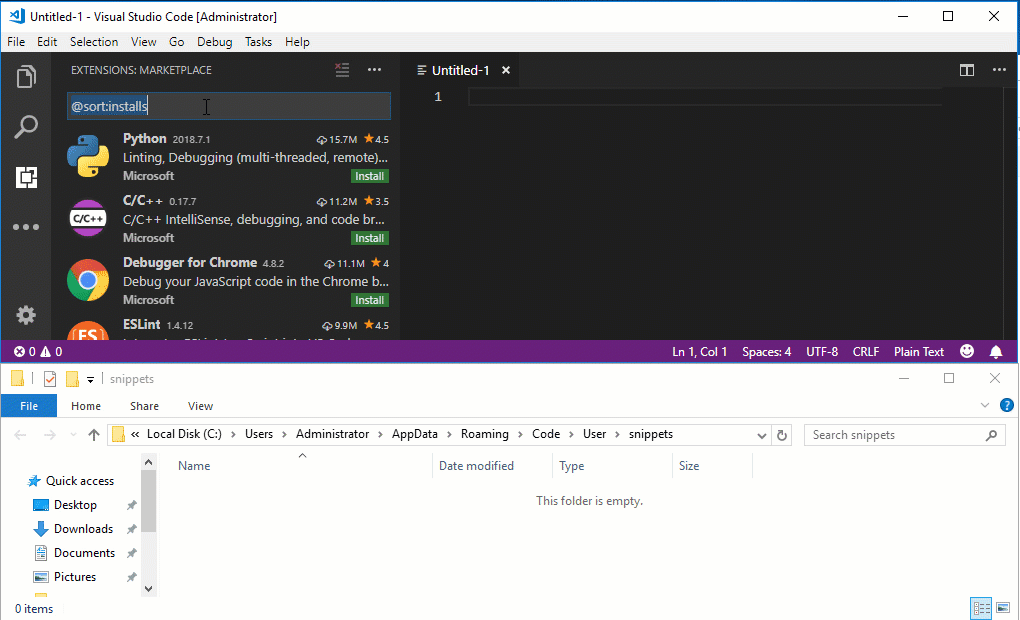The width and height of the screenshot is (1020, 620).
Task: Open File Explorer help icon
Action: pos(1006,405)
